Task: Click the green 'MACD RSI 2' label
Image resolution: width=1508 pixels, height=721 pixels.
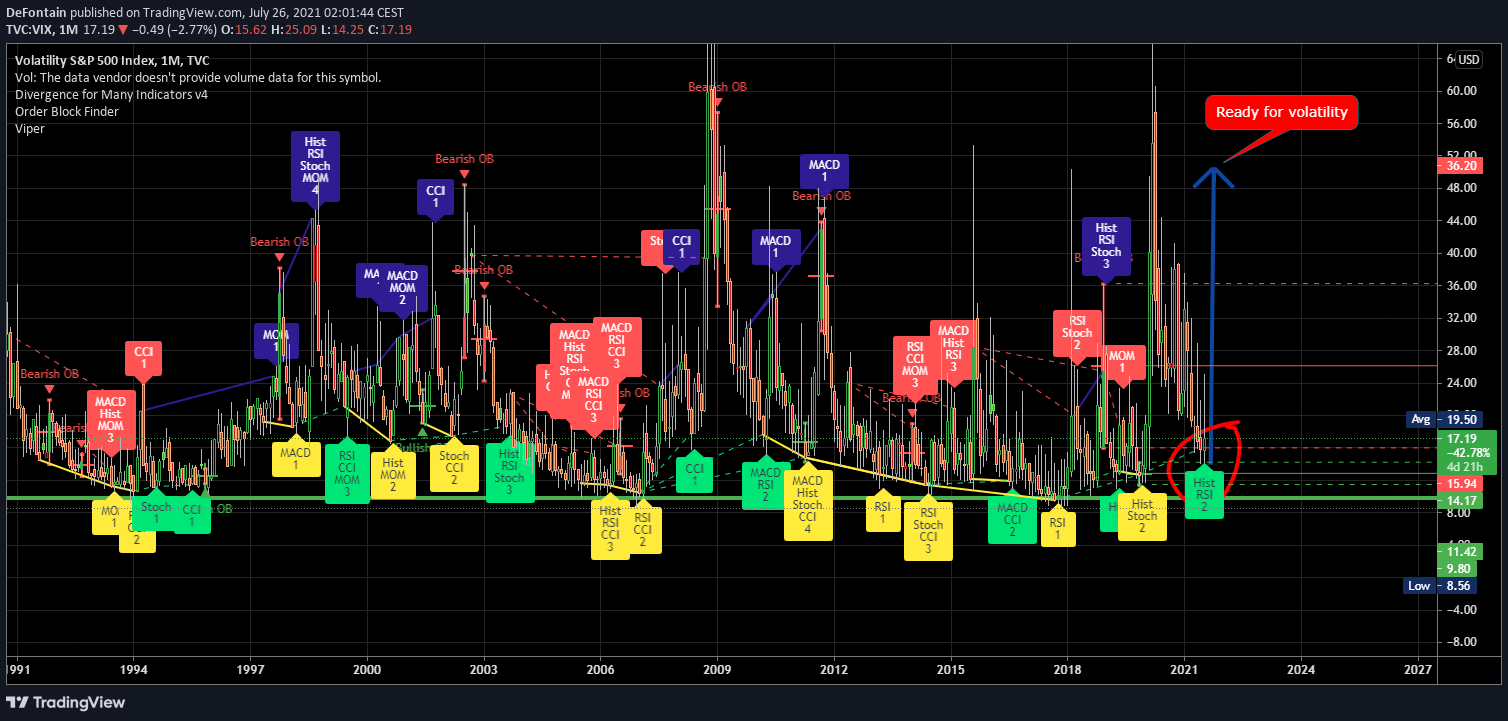Action: [765, 485]
